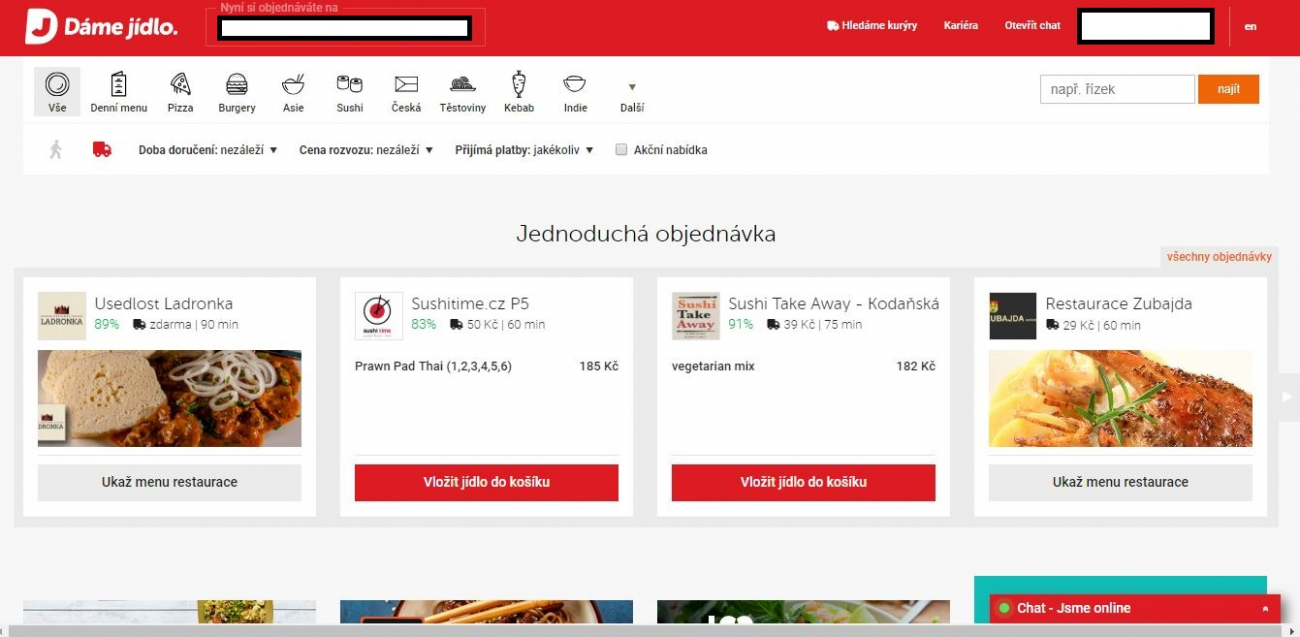Click the Sushitime.cz P5 logo

(379, 316)
